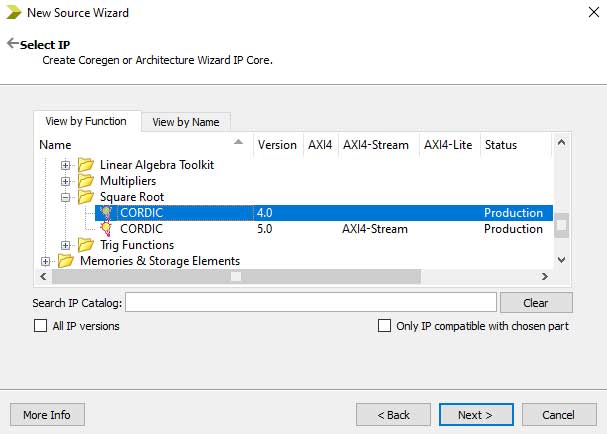Check Only IP compatible with chosen part
This screenshot has width=607, height=434.
385,326
